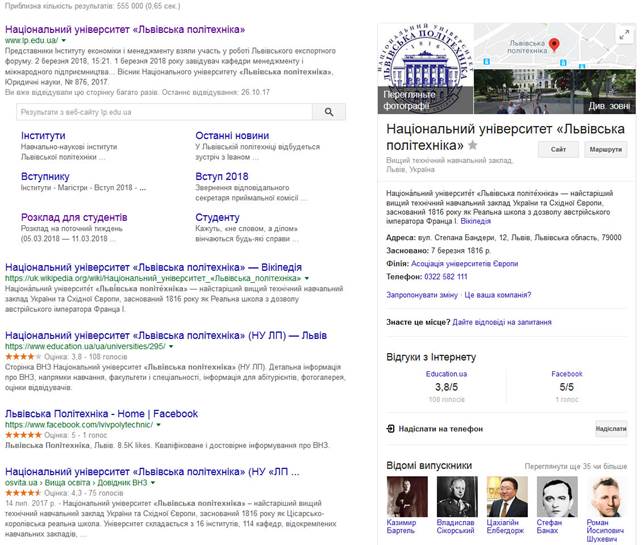This screenshot has width=642, height=545.
Task: Open Казимир Бартель alumni photo
Action: [407, 497]
